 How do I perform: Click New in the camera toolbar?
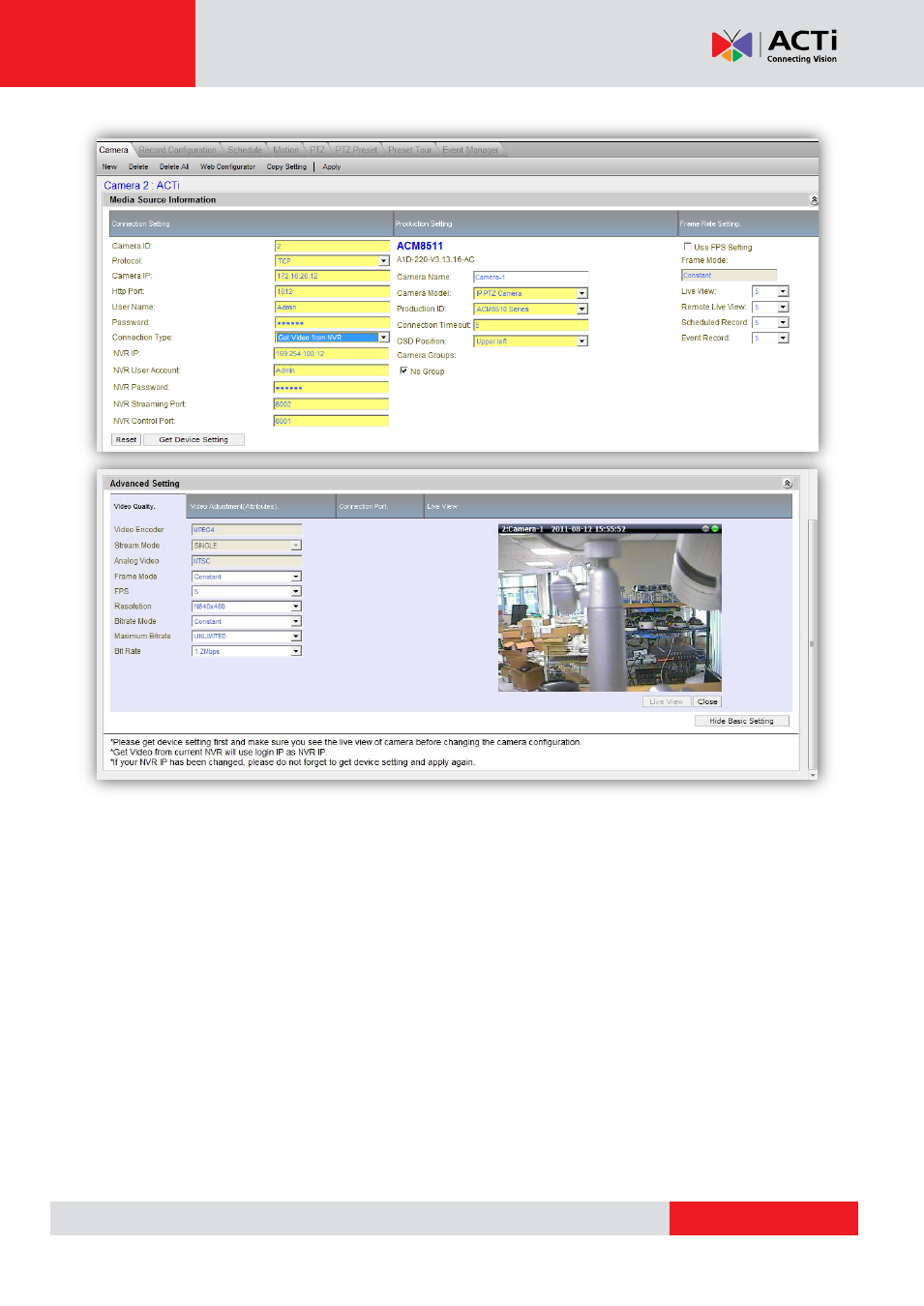109,167
